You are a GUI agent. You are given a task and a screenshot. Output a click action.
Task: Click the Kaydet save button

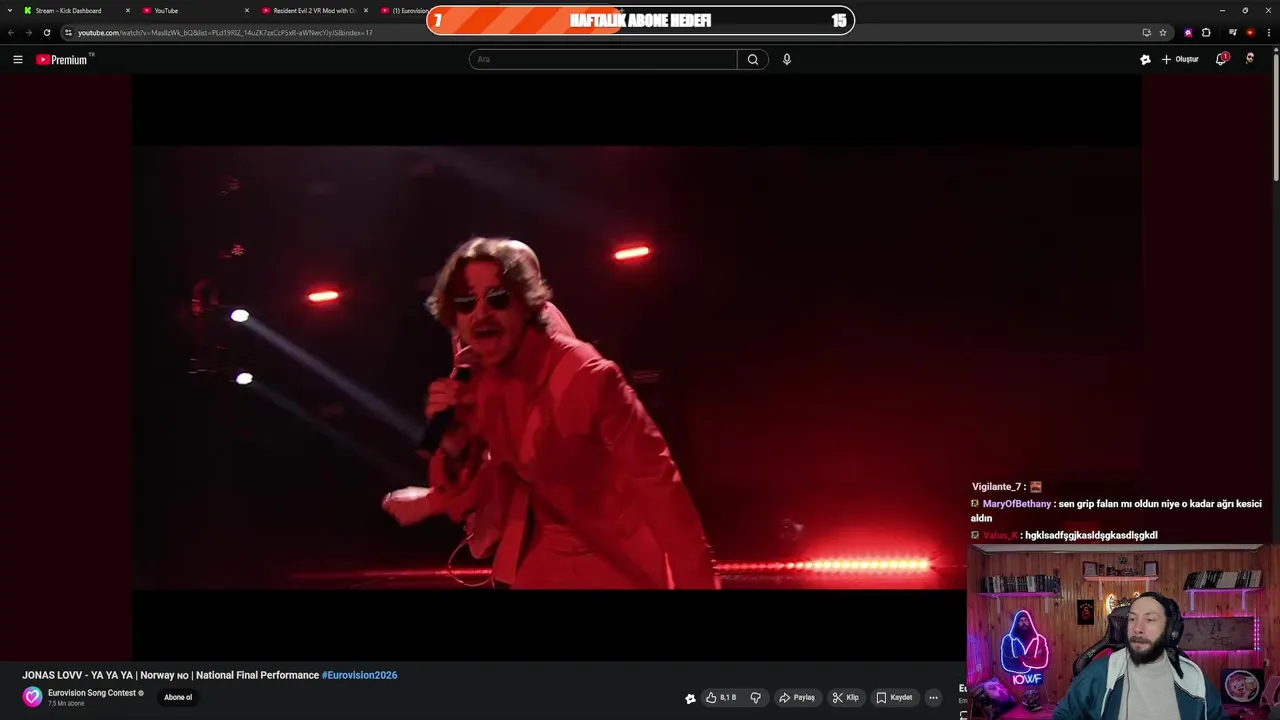click(x=894, y=698)
